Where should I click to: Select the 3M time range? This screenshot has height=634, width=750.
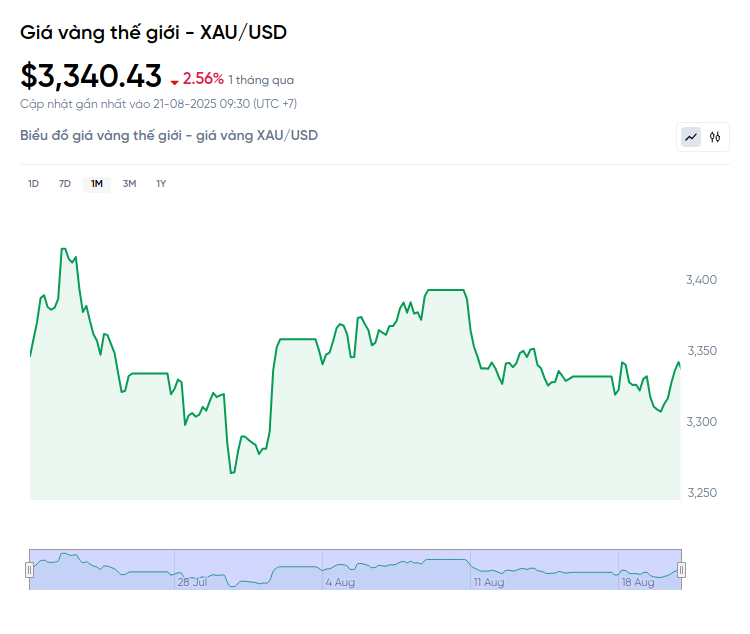point(129,184)
